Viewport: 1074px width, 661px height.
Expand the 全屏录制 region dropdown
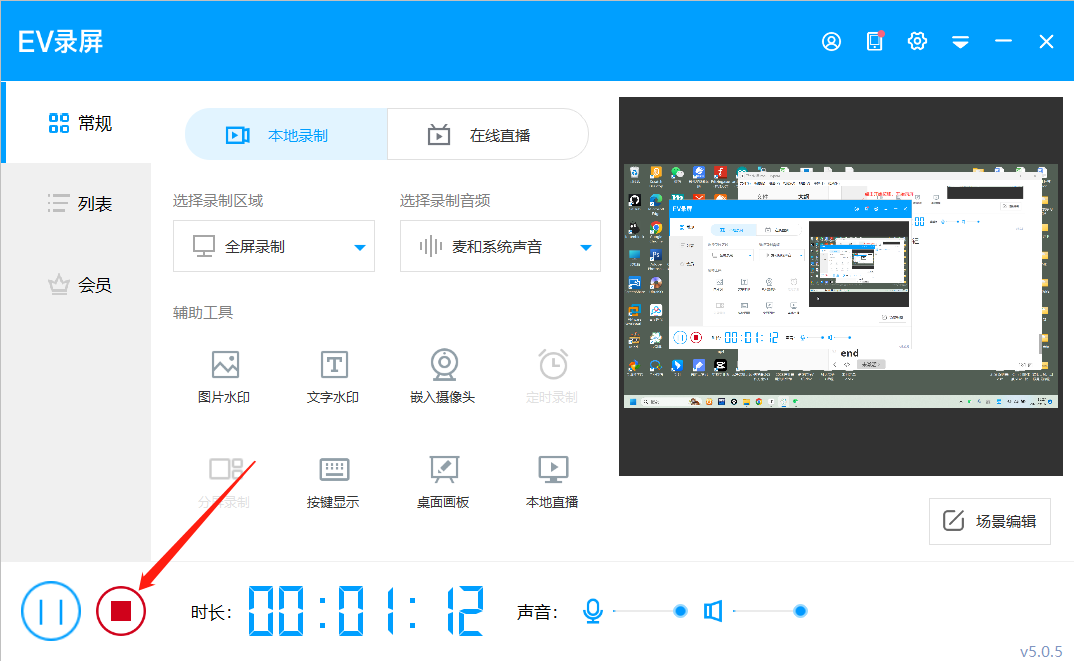point(274,246)
